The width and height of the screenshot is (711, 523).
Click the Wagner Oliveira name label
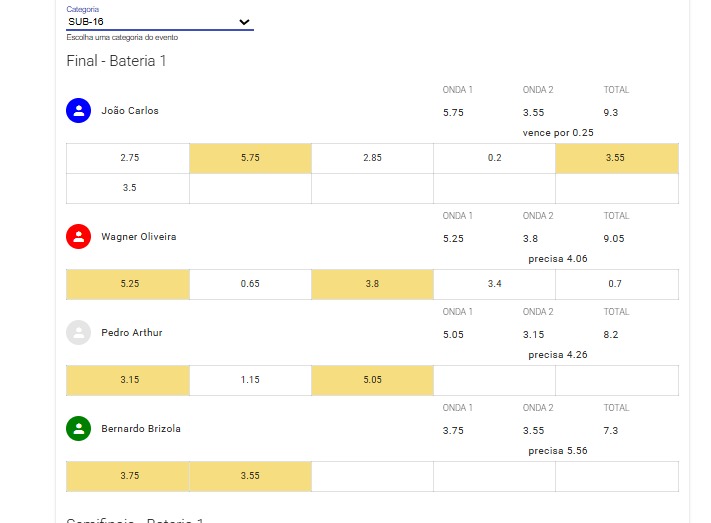[139, 237]
